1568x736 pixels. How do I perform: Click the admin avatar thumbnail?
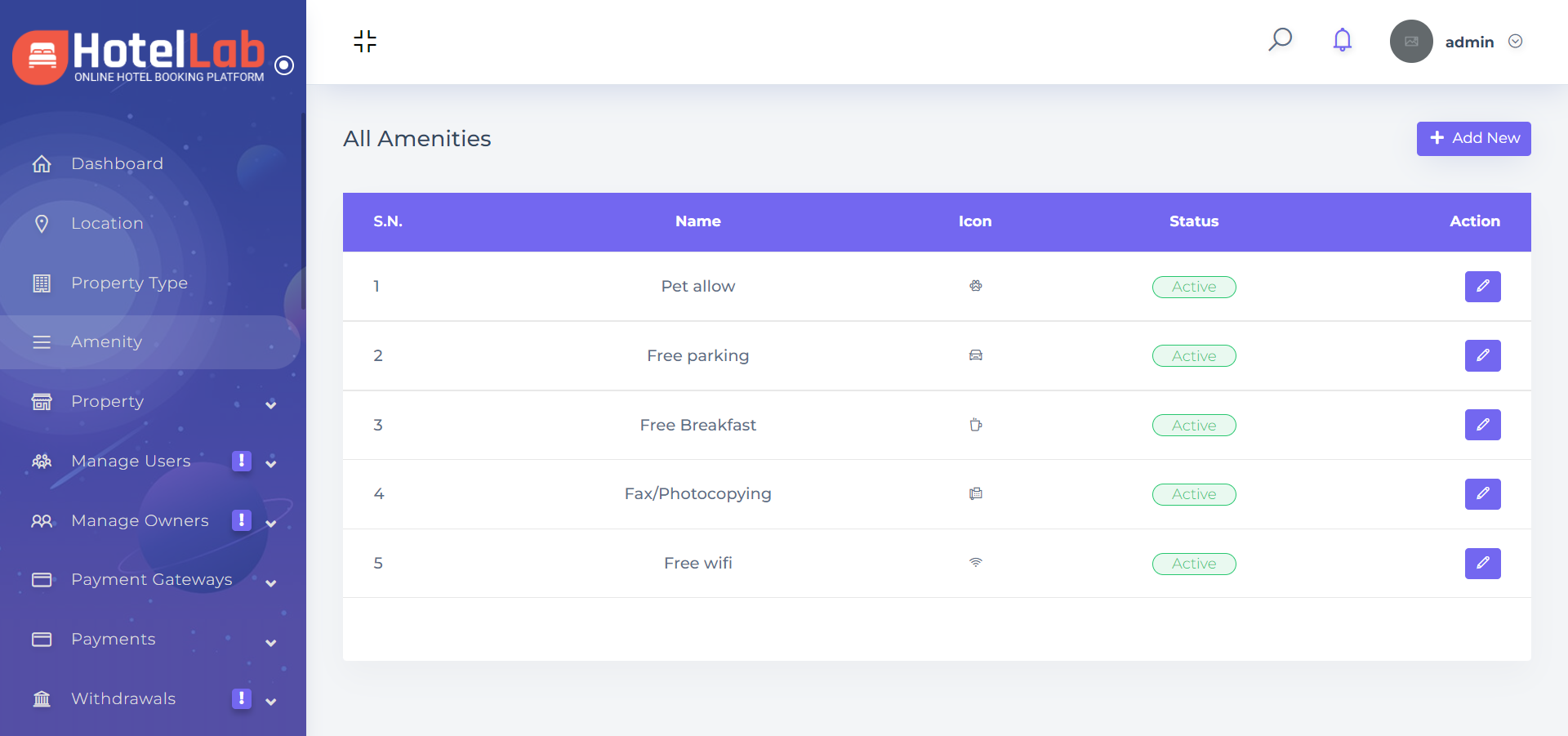tap(1411, 42)
